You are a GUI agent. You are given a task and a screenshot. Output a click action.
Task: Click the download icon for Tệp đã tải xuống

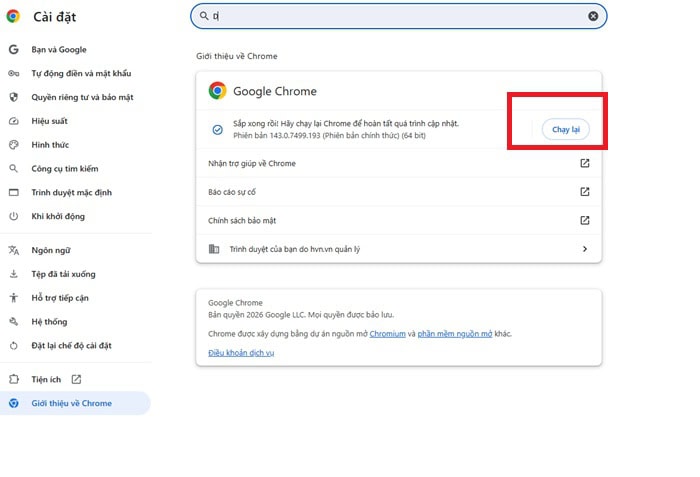pos(14,274)
